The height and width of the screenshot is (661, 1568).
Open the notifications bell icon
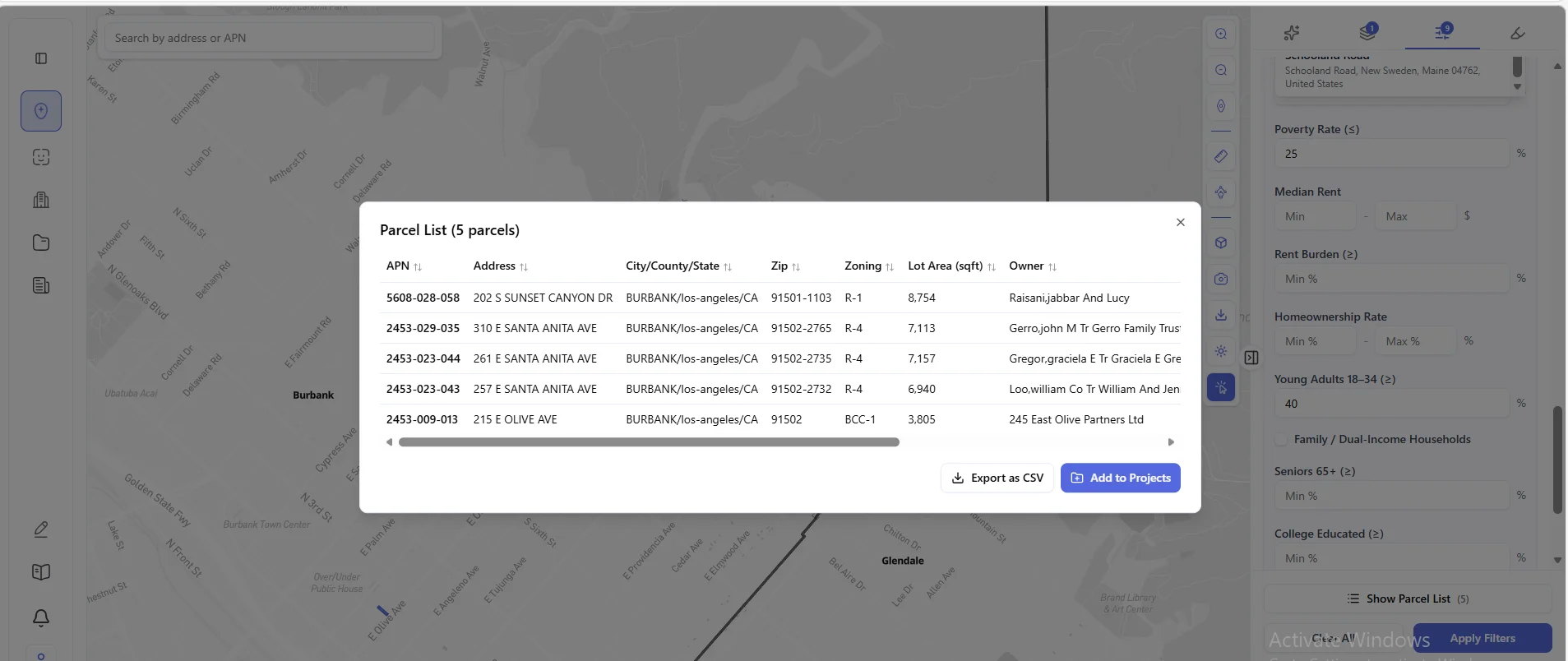(41, 617)
